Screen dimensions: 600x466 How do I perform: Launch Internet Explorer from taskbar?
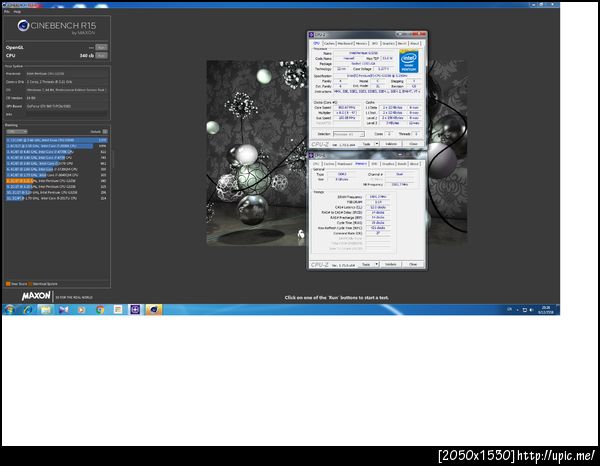[x=28, y=310]
